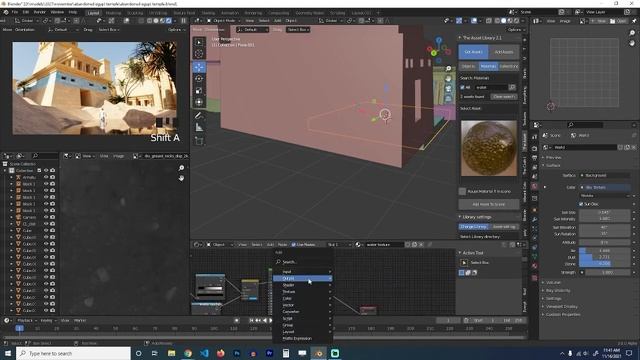
Task: Select the Scale tool in viewport toolbar
Action: [x=199, y=91]
